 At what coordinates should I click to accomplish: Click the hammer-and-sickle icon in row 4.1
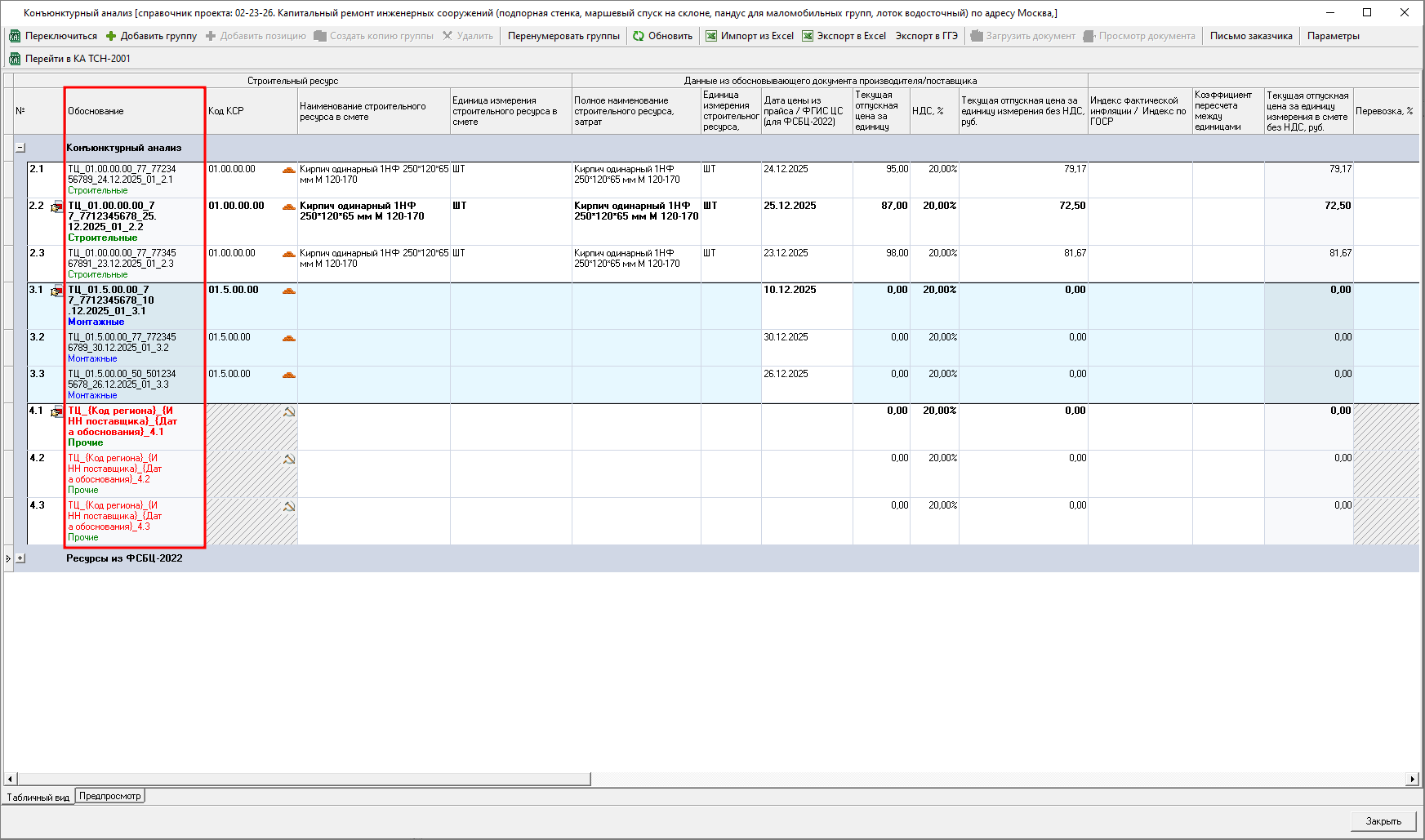click(288, 411)
